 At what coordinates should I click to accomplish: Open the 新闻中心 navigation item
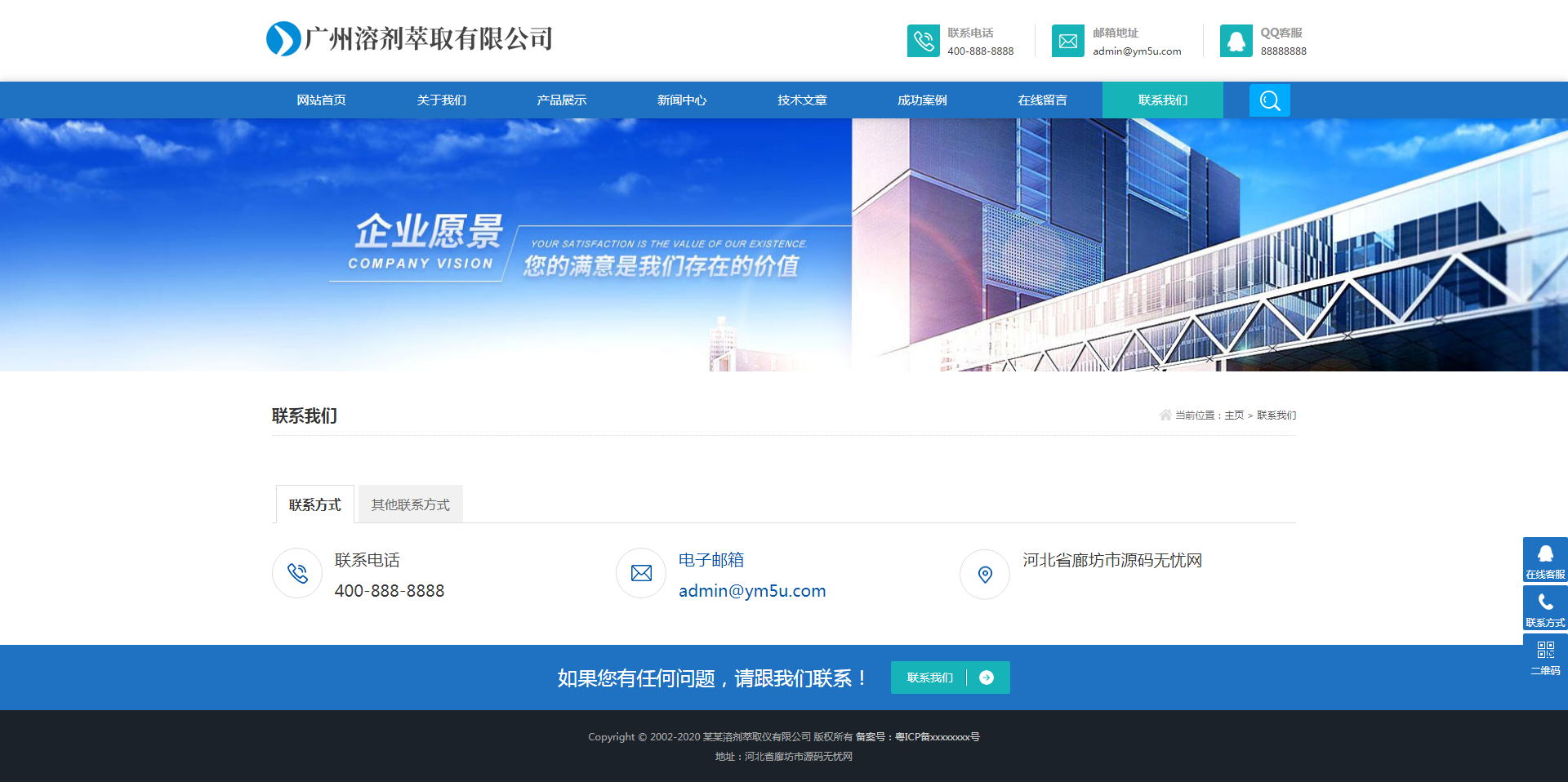click(x=681, y=100)
